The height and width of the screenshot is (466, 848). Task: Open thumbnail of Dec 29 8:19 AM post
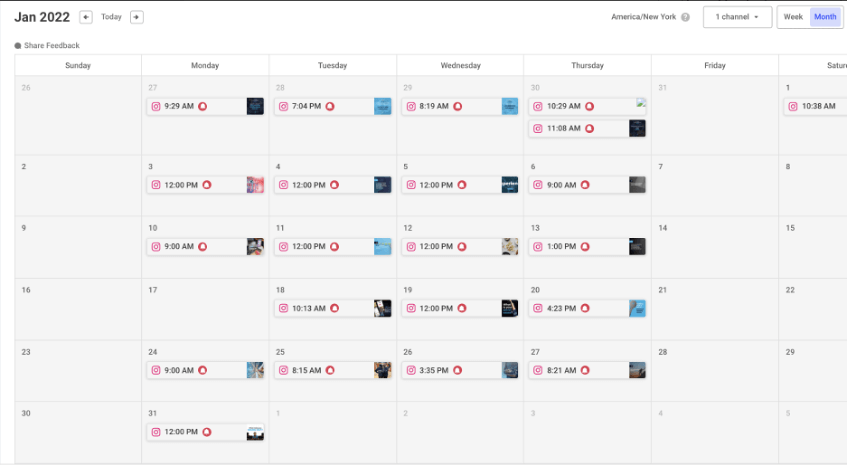pos(509,106)
